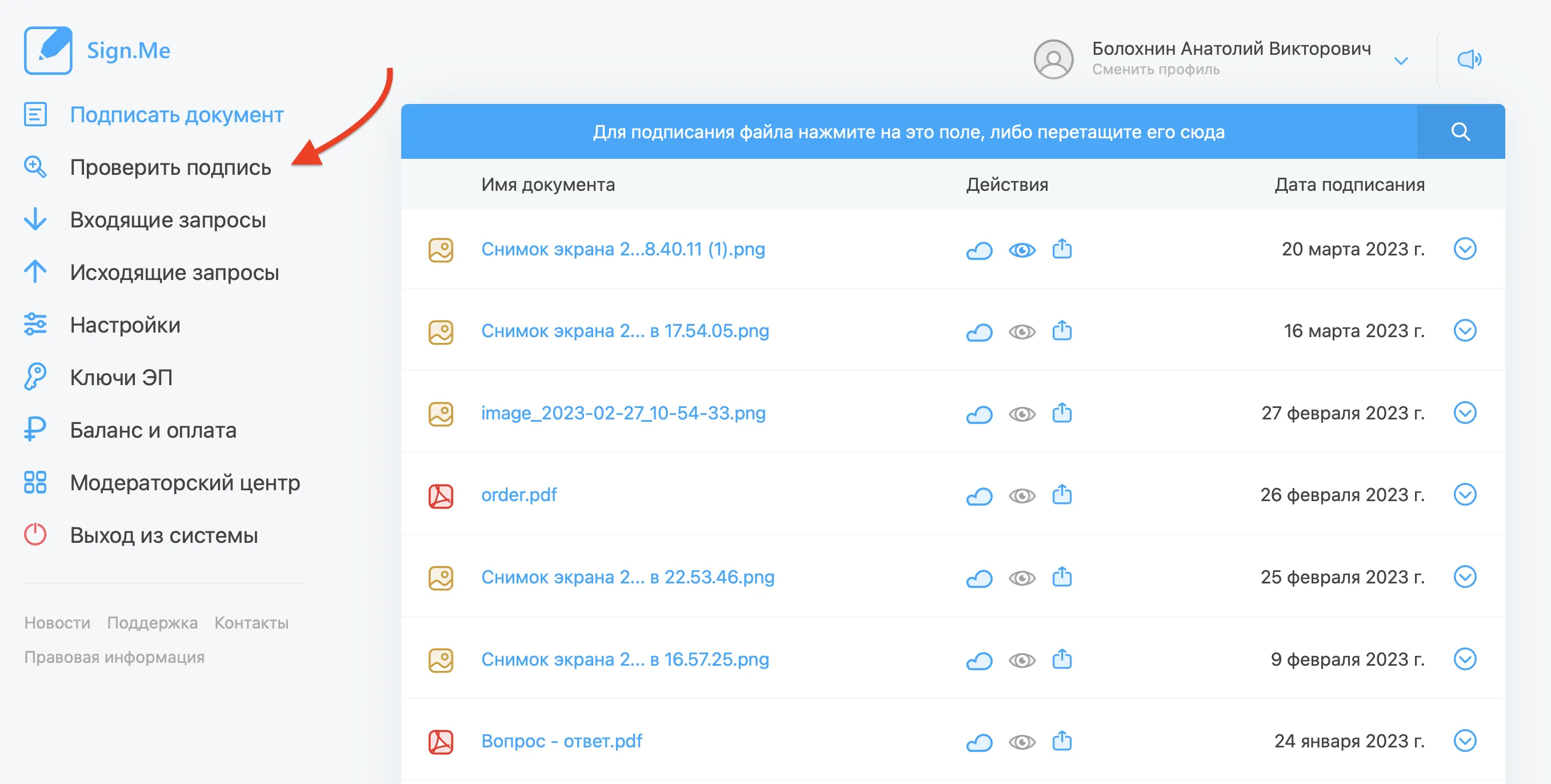Open Контакты footer link
1551x784 pixels.
[251, 623]
